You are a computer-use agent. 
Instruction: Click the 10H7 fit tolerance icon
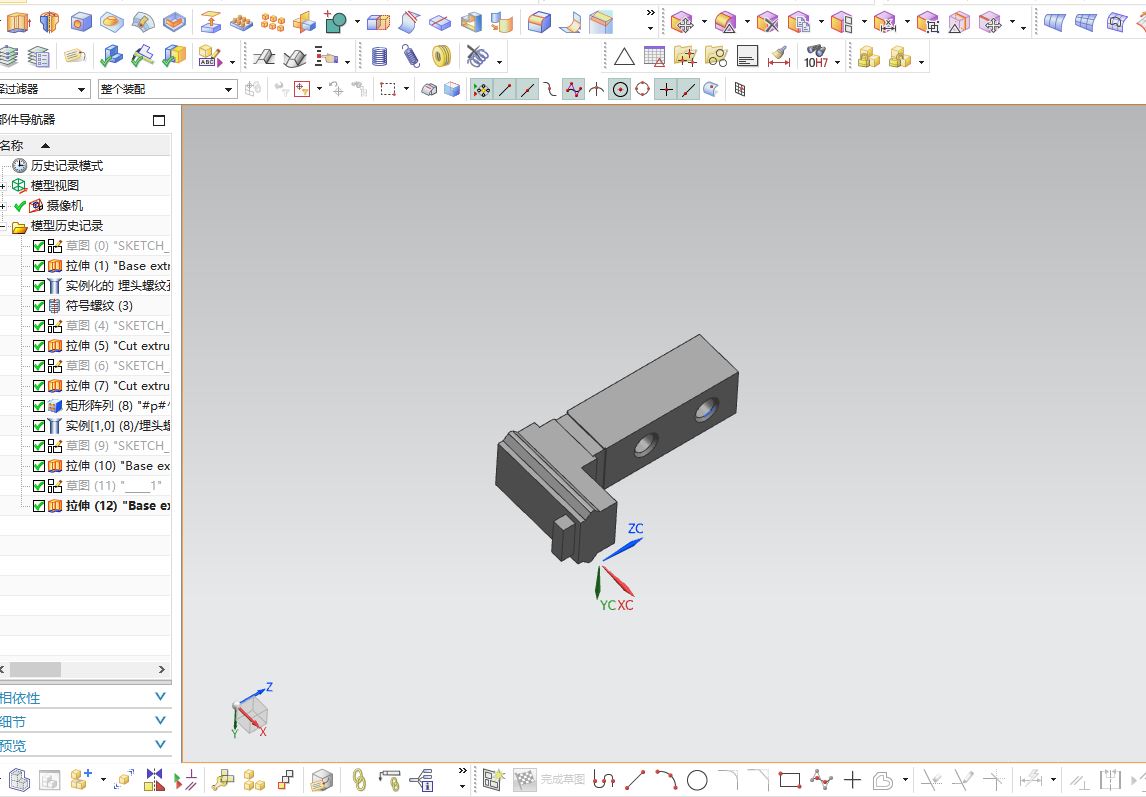pos(816,56)
